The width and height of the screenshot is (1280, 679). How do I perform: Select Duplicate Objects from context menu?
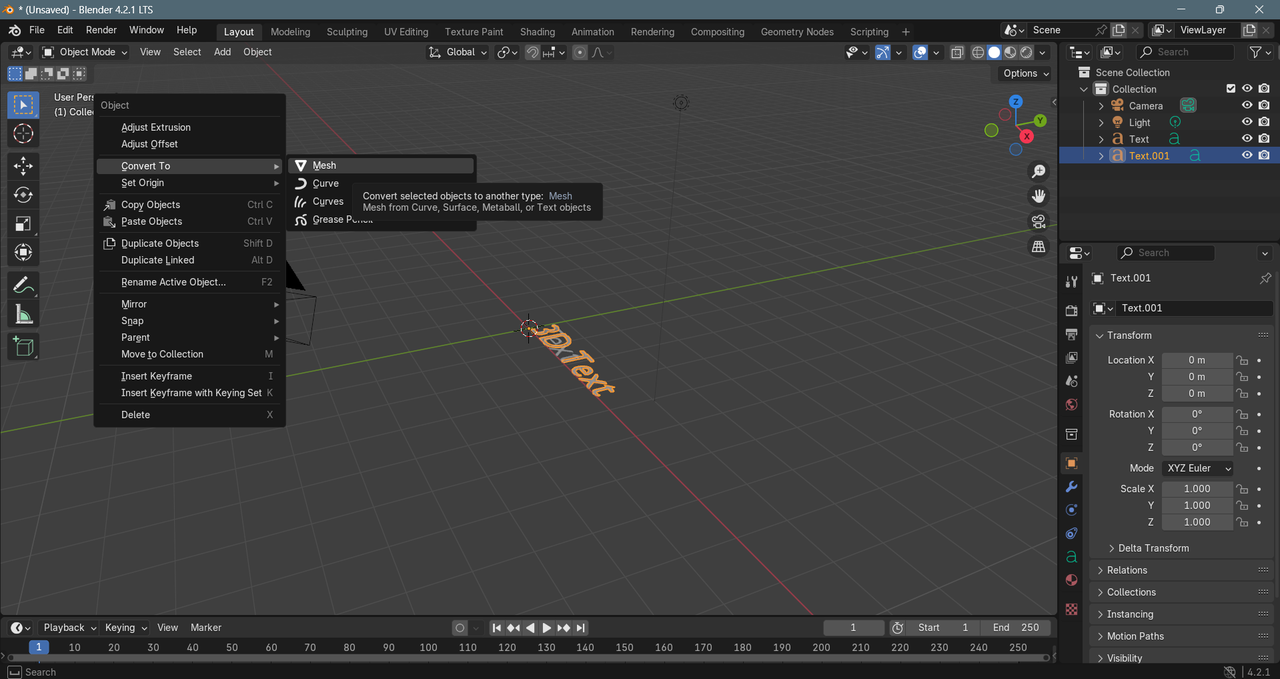190,243
